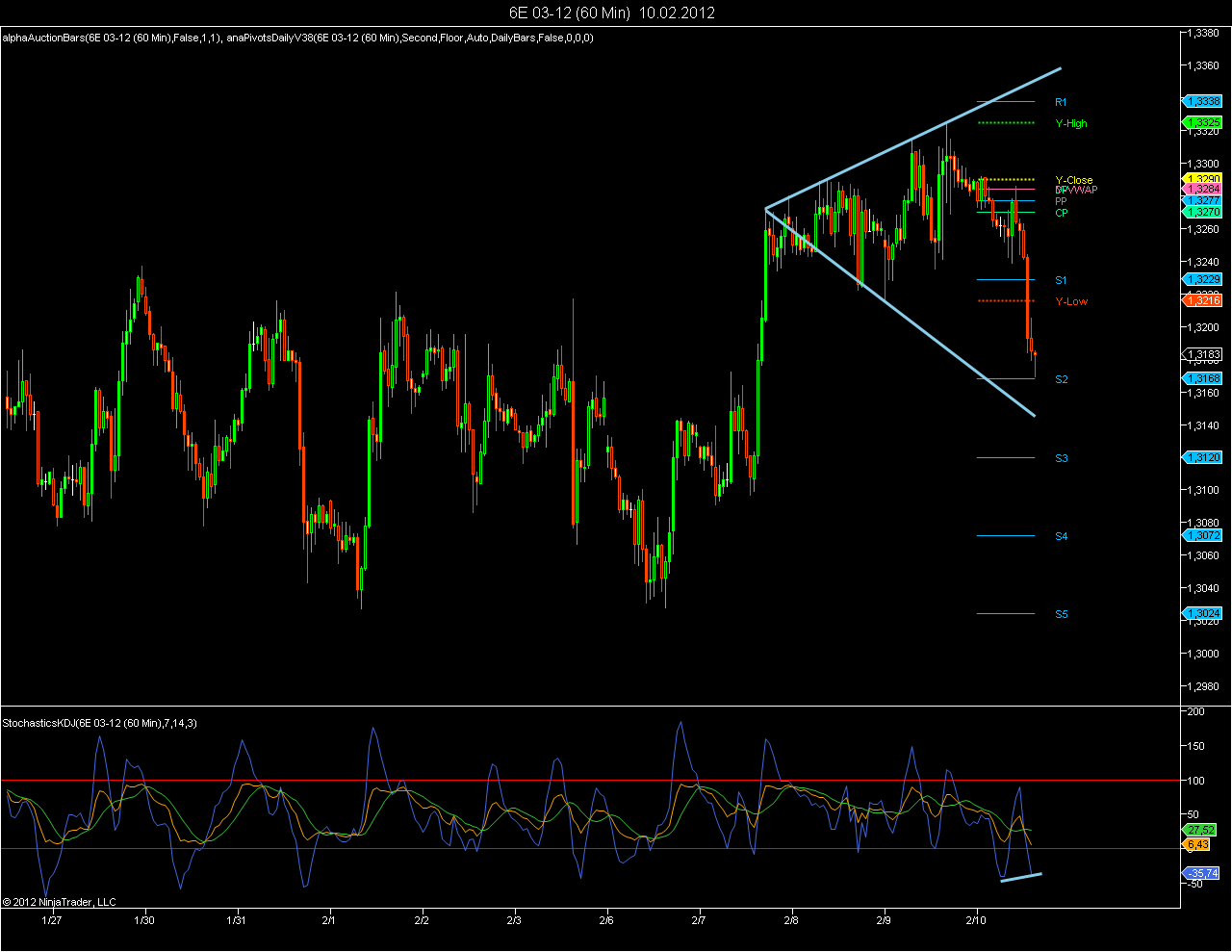Click the S1 support label
This screenshot has height=952, width=1232.
click(1061, 280)
